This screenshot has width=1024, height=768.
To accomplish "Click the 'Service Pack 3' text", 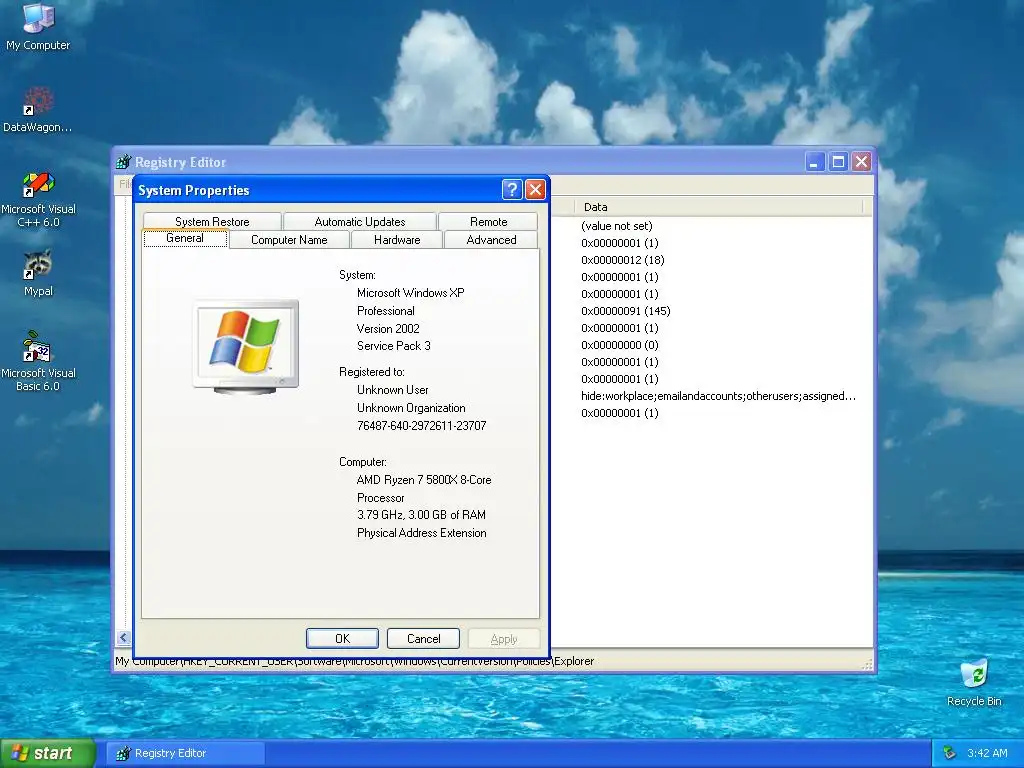I will click(x=394, y=346).
